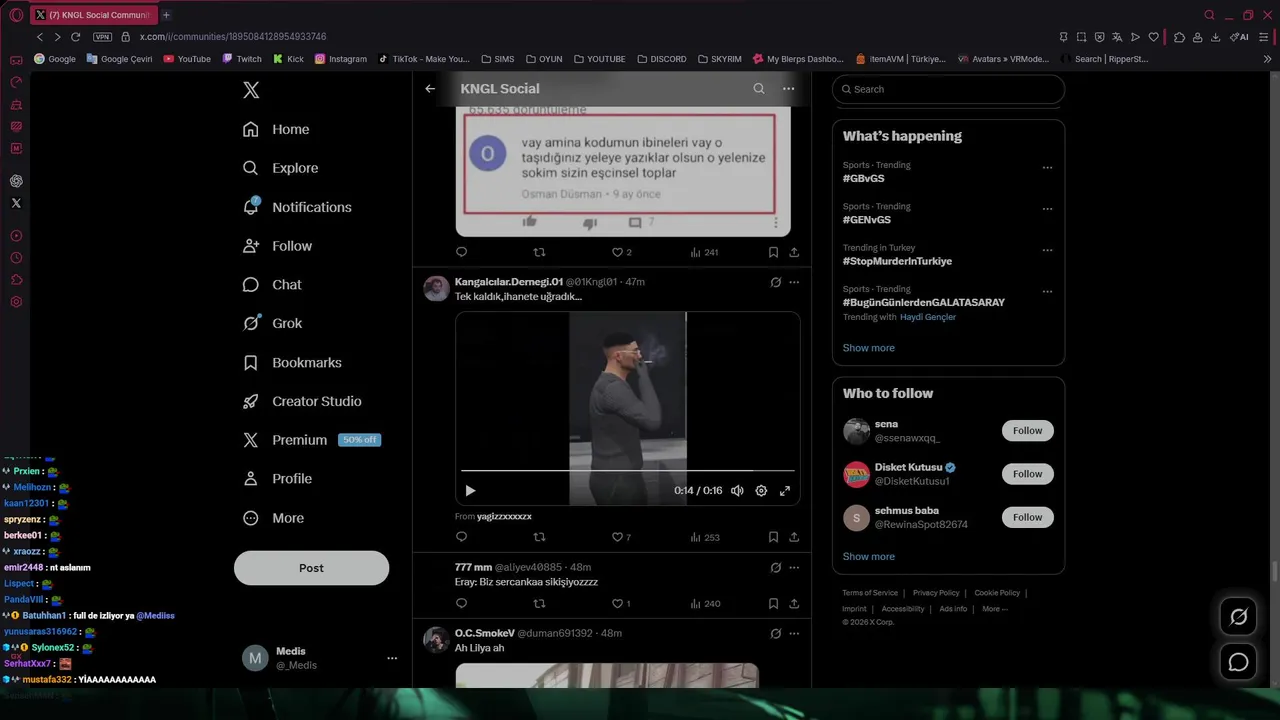The width and height of the screenshot is (1280, 720).
Task: Go to Home in the X sidebar
Action: tap(276, 129)
